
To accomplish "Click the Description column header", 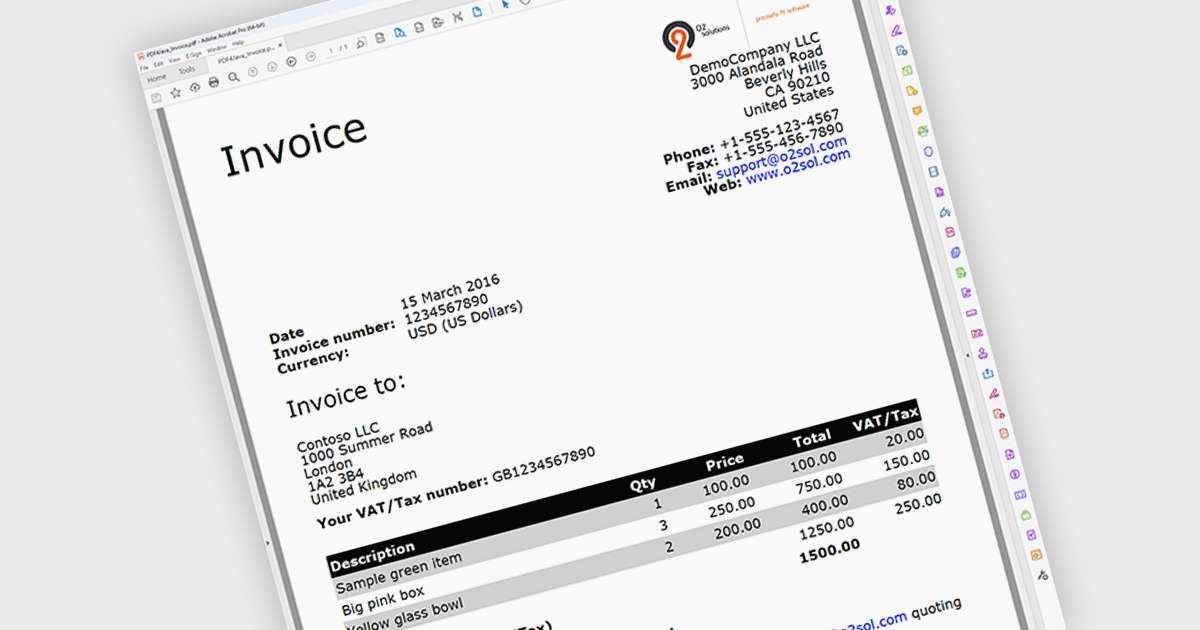I will point(372,555).
